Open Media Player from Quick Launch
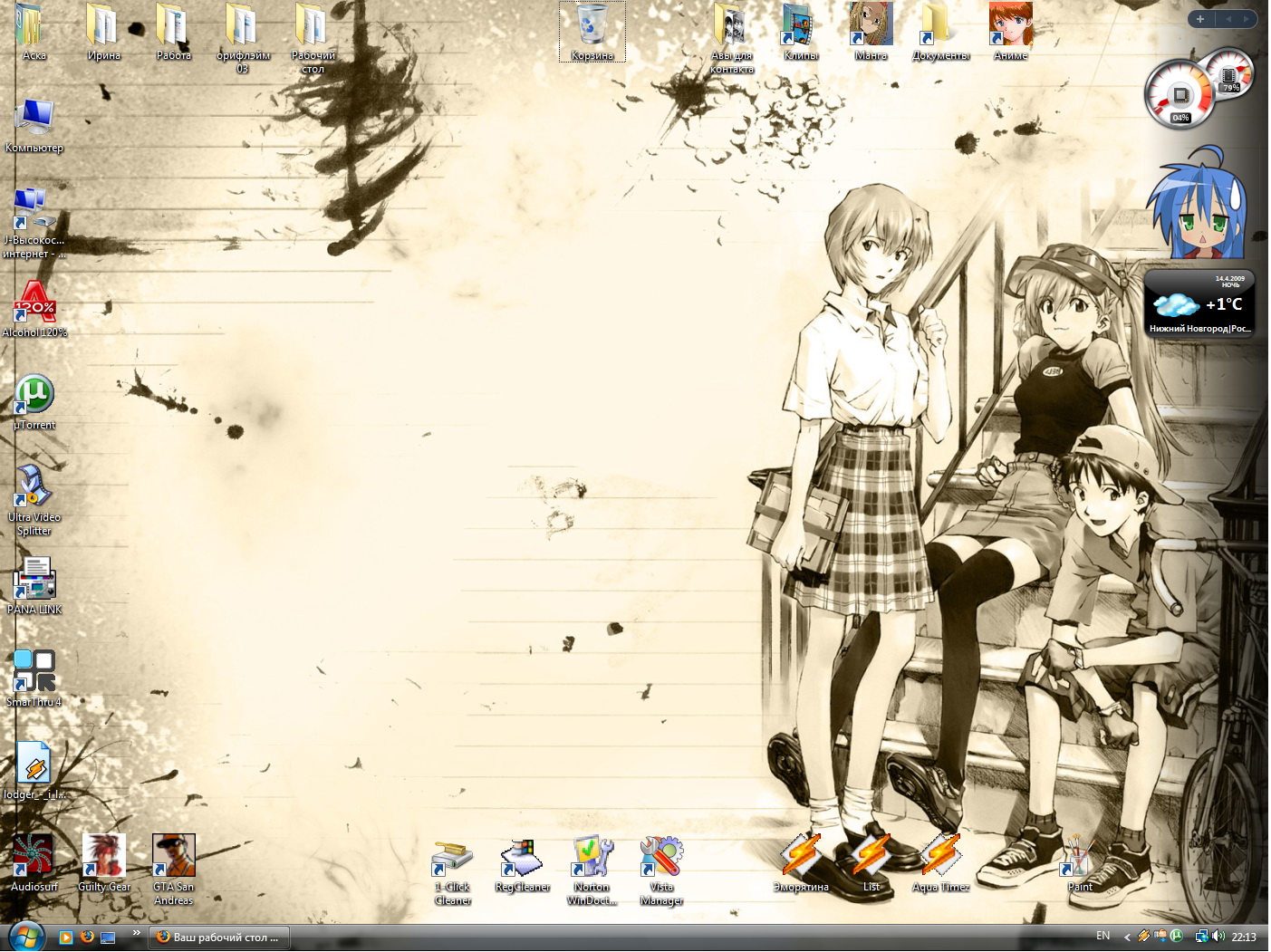 65,938
